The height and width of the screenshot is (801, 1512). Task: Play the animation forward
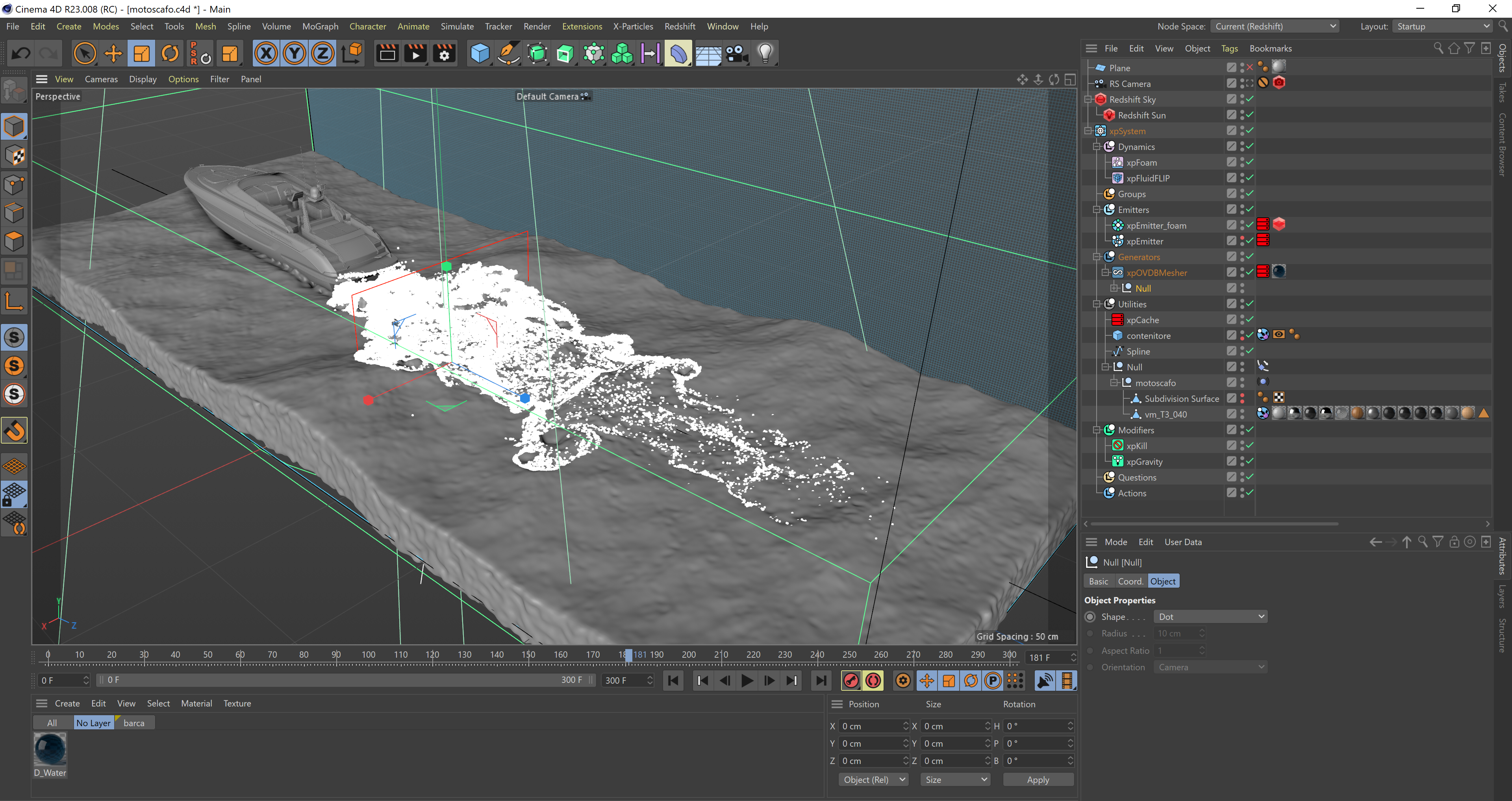click(747, 680)
